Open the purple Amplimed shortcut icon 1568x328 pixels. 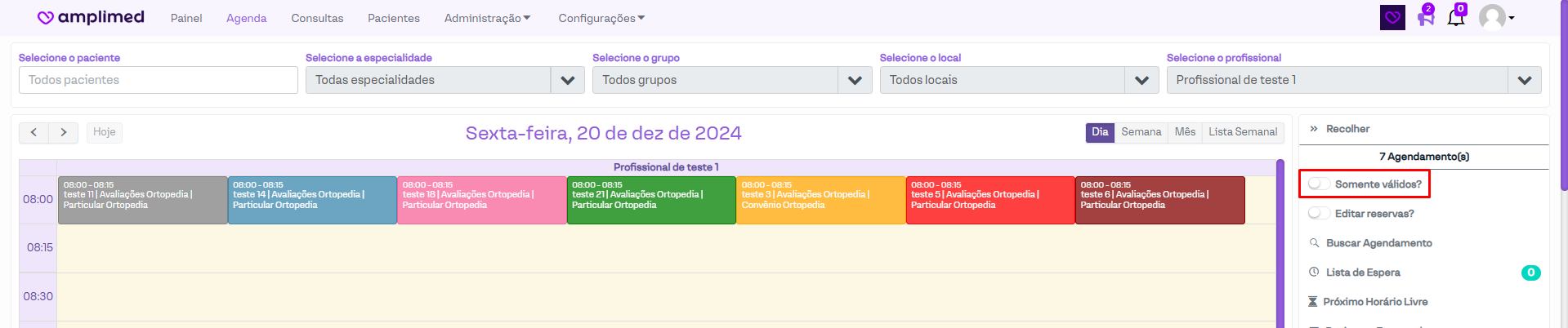point(1392,17)
